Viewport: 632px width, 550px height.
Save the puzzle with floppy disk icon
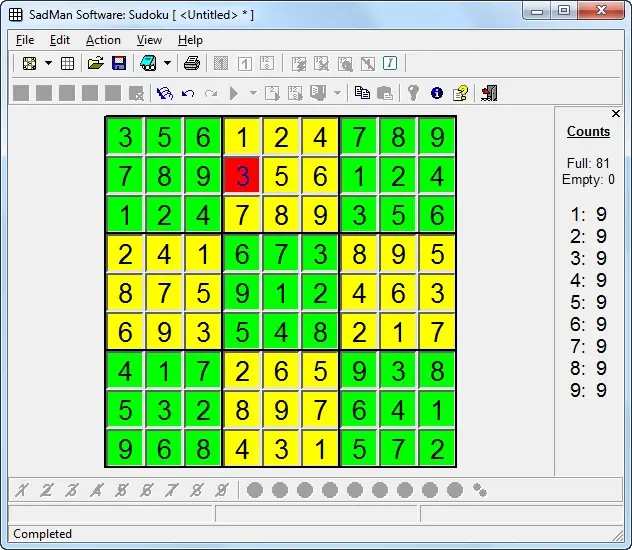pyautogui.click(x=119, y=63)
